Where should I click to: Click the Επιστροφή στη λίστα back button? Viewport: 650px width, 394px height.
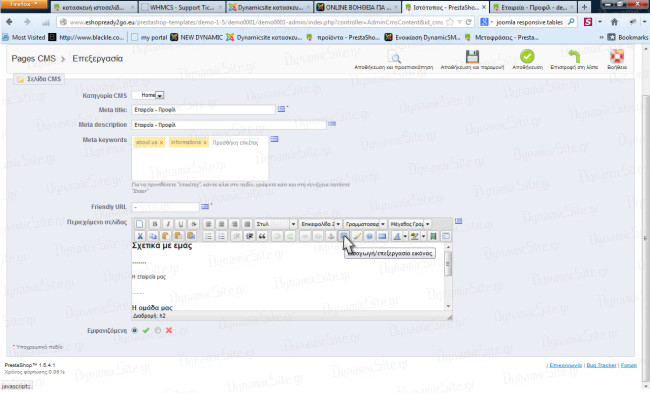(574, 60)
